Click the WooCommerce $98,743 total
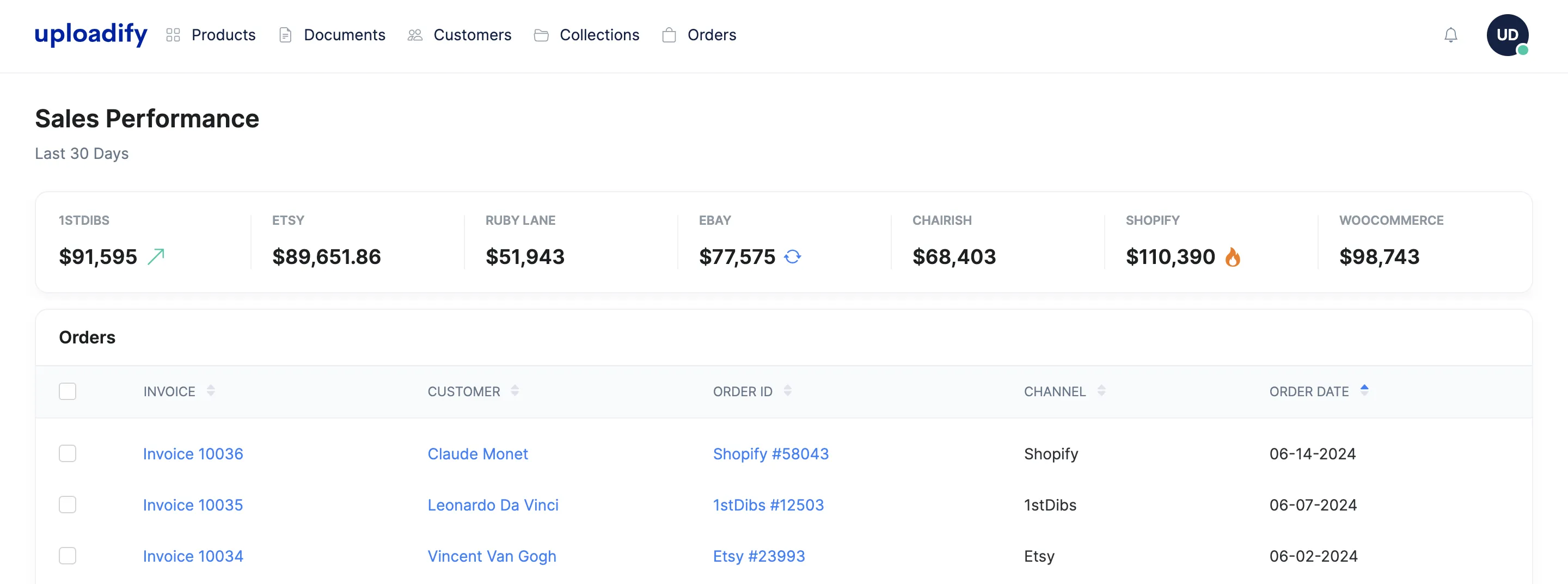This screenshot has width=1568, height=584. pyautogui.click(x=1379, y=257)
